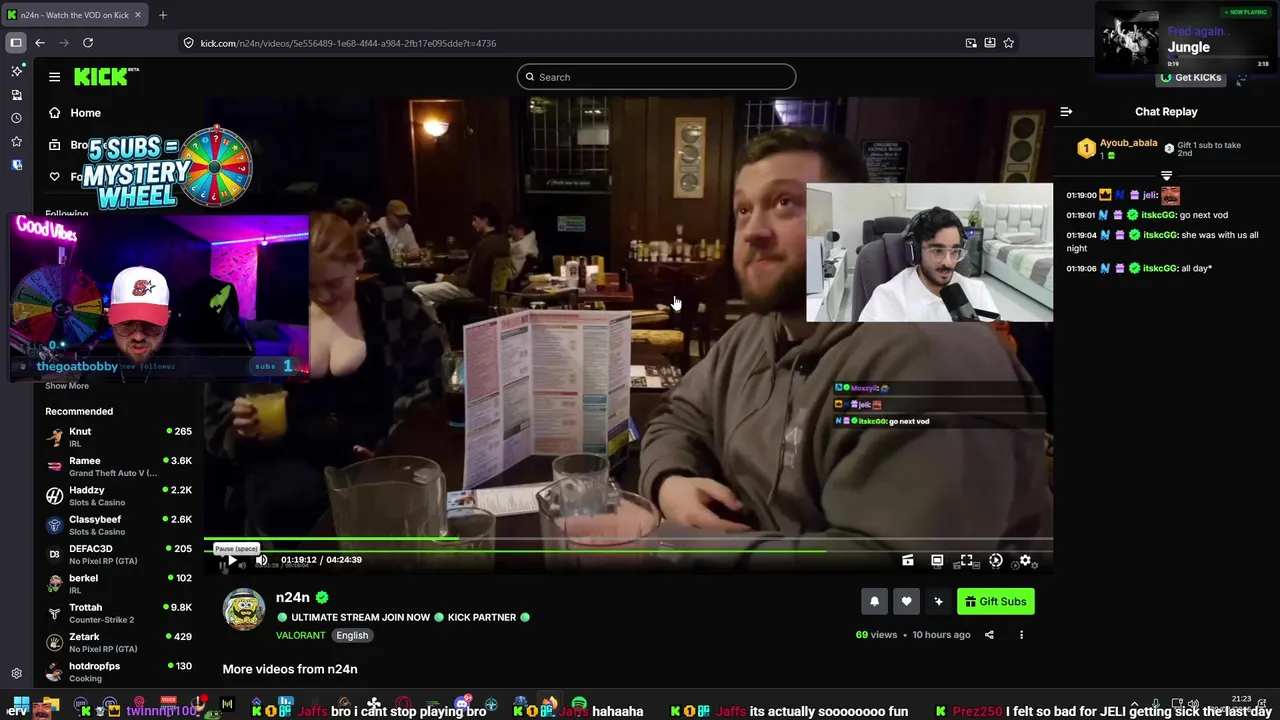
Task: Click the kick.com URL address bar
Action: 570,43
